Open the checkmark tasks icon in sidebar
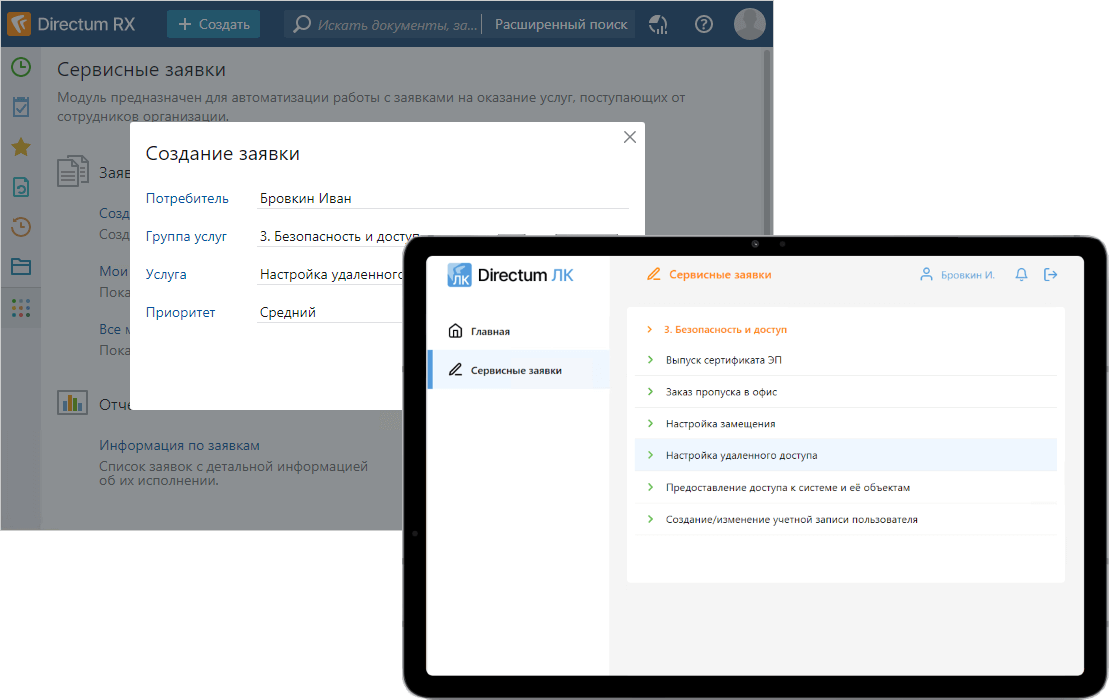 [x=21, y=107]
